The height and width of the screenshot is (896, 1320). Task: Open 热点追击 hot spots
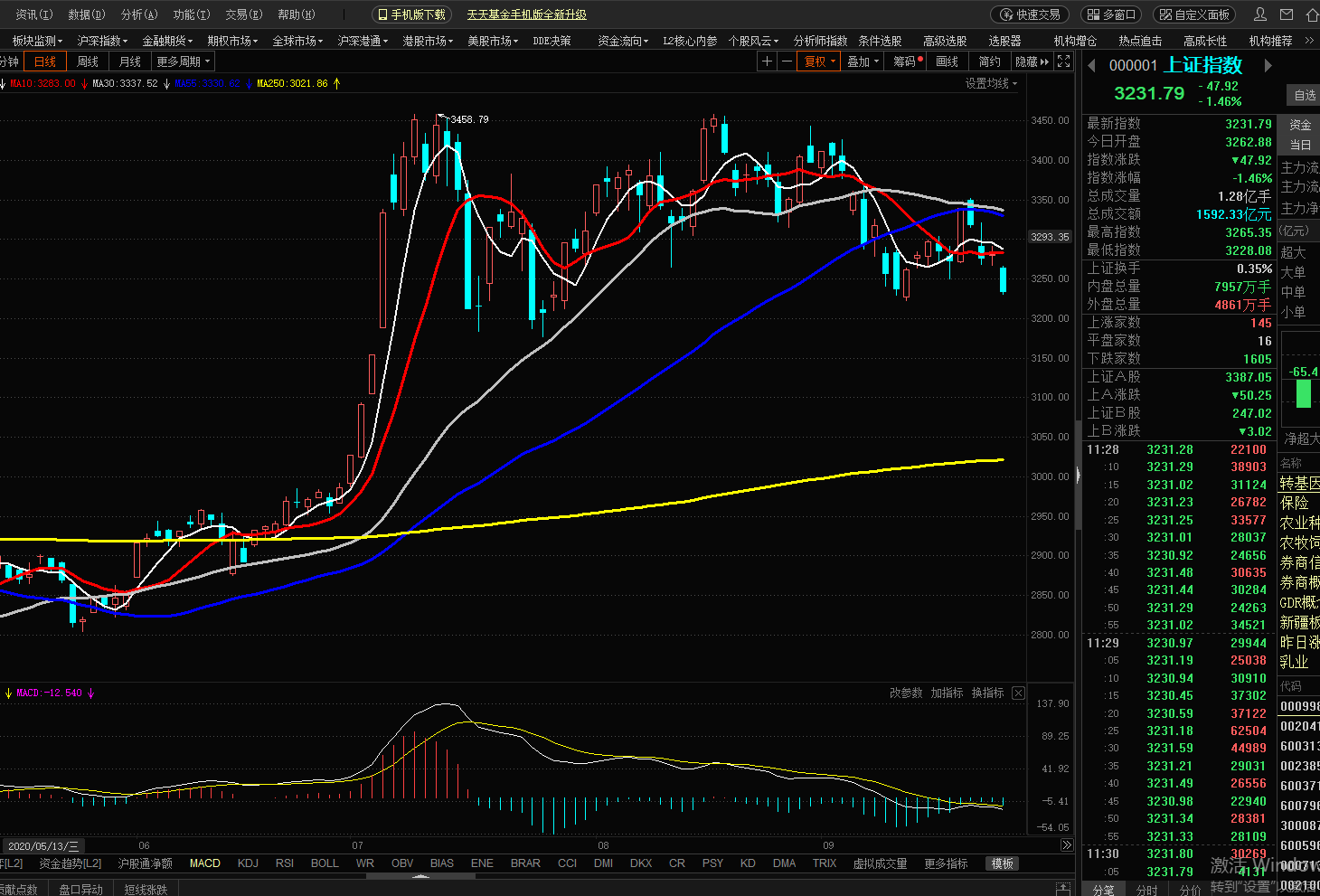point(1140,41)
